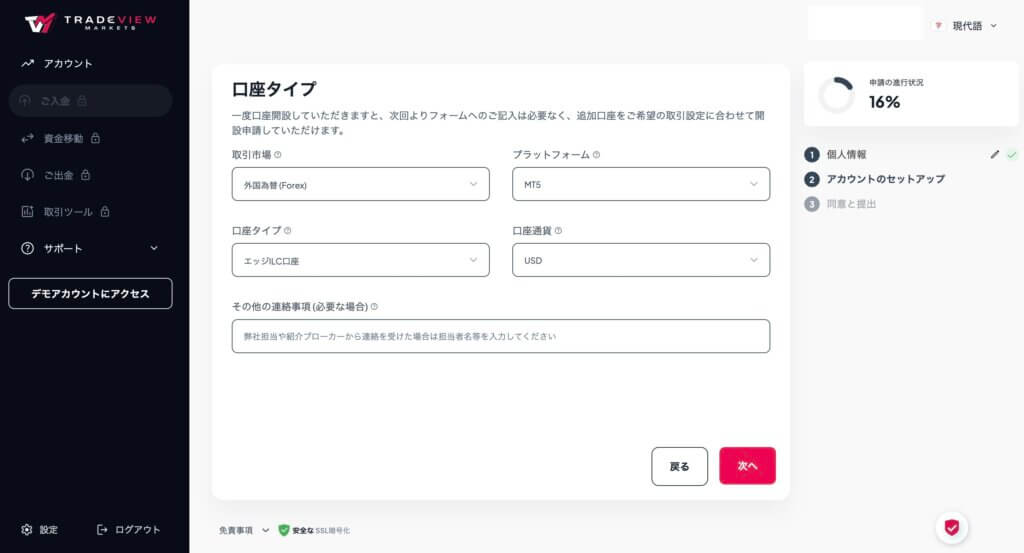This screenshot has width=1024, height=553.
Task: Open the 口座通貨 dropdown showing USD
Action: tap(641, 260)
